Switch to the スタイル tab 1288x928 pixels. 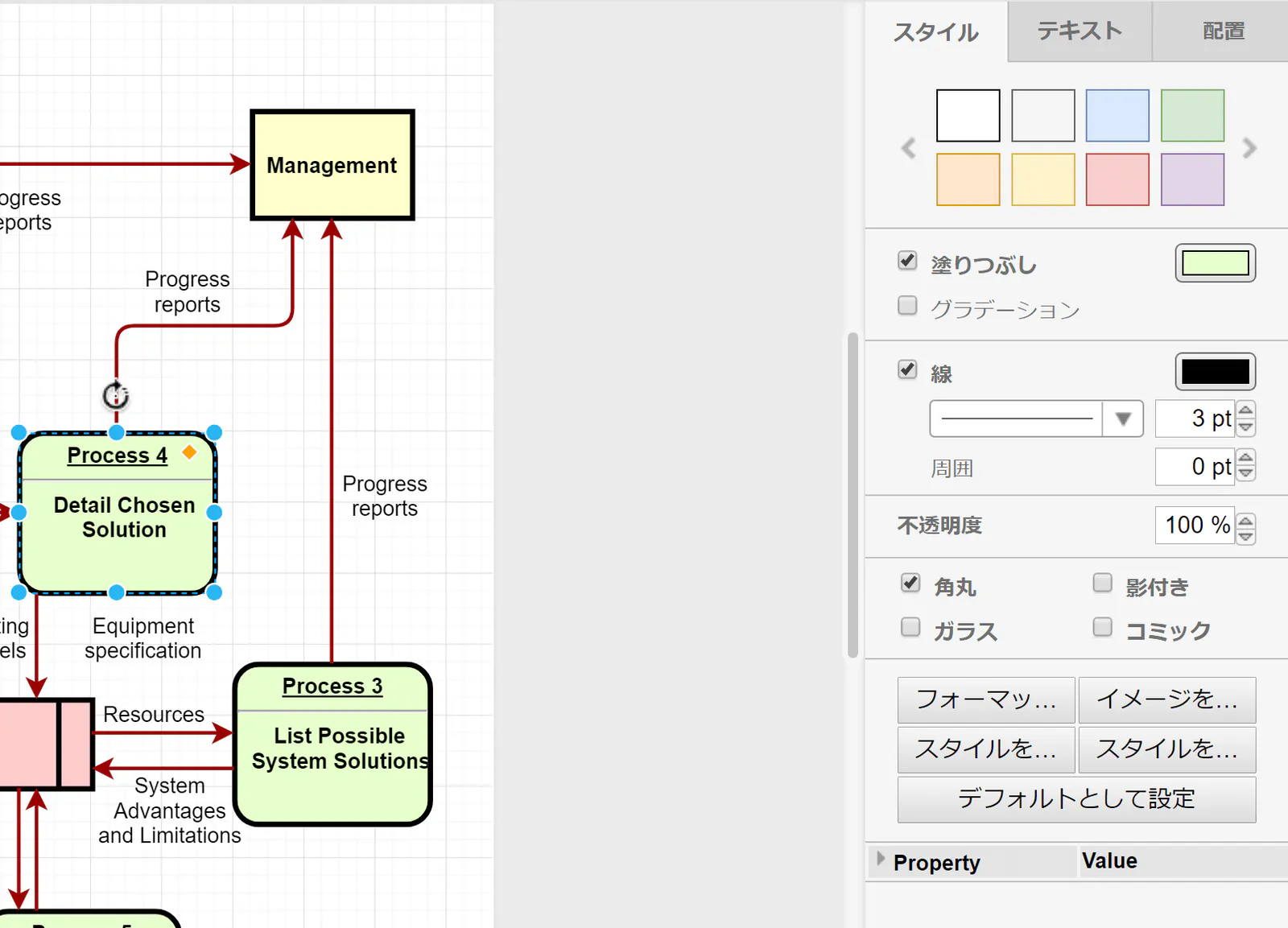(936, 32)
